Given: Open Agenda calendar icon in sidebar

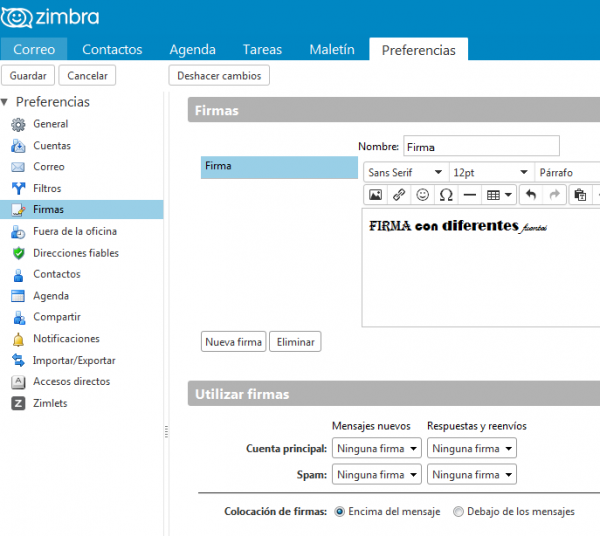Looking at the screenshot, I should [18, 296].
